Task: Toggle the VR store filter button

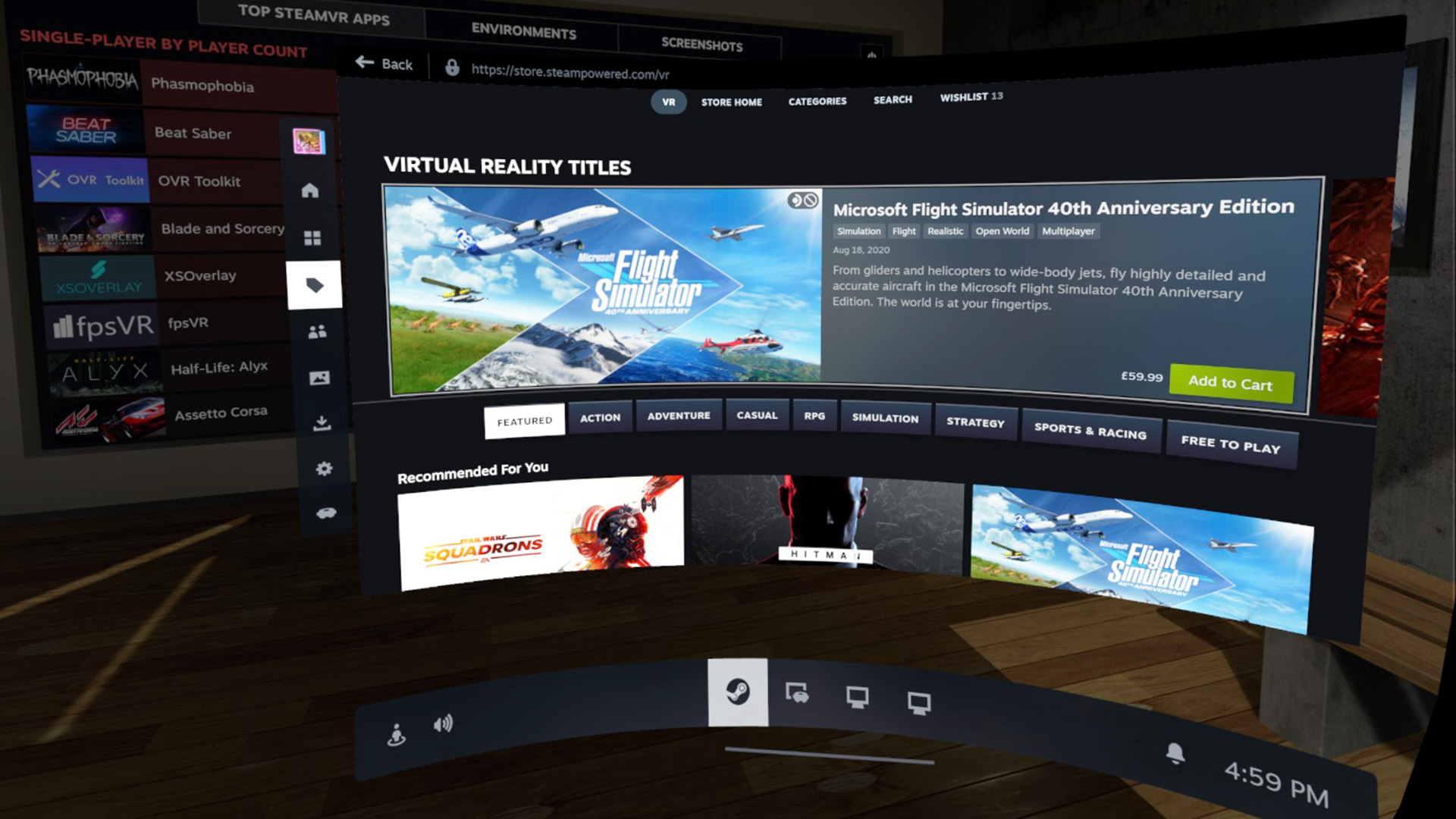Action: 668,101
